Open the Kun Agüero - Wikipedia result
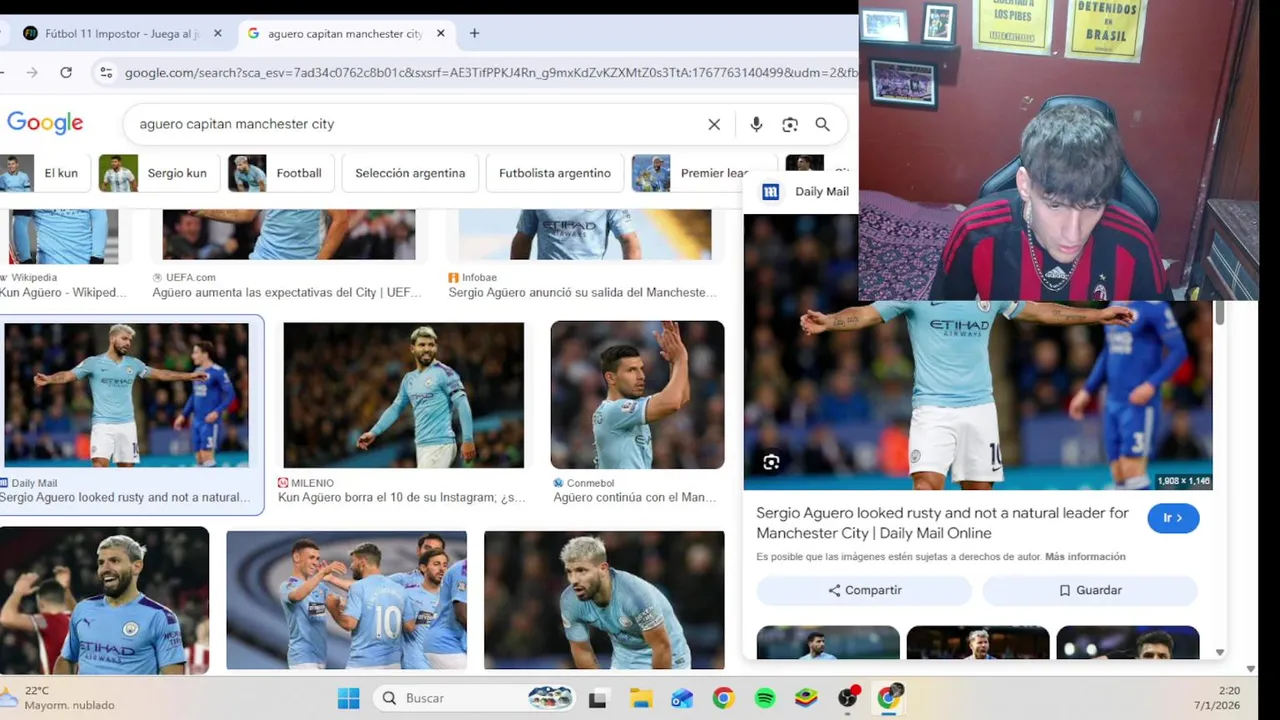 point(64,292)
